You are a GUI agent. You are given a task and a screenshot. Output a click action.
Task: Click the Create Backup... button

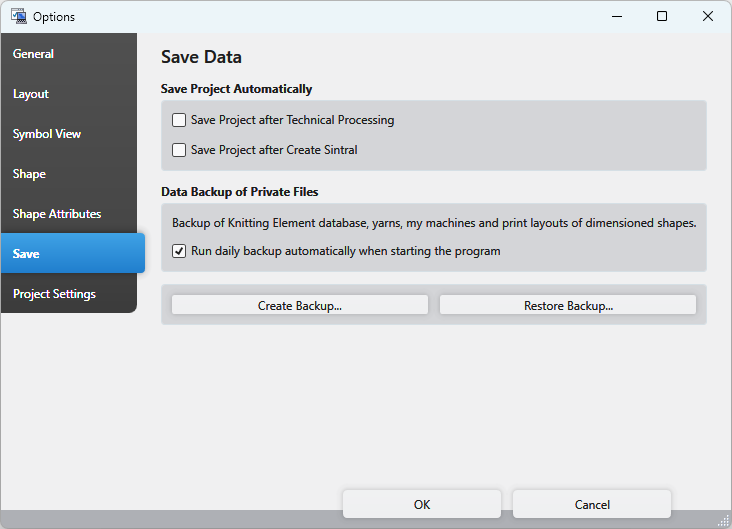300,306
